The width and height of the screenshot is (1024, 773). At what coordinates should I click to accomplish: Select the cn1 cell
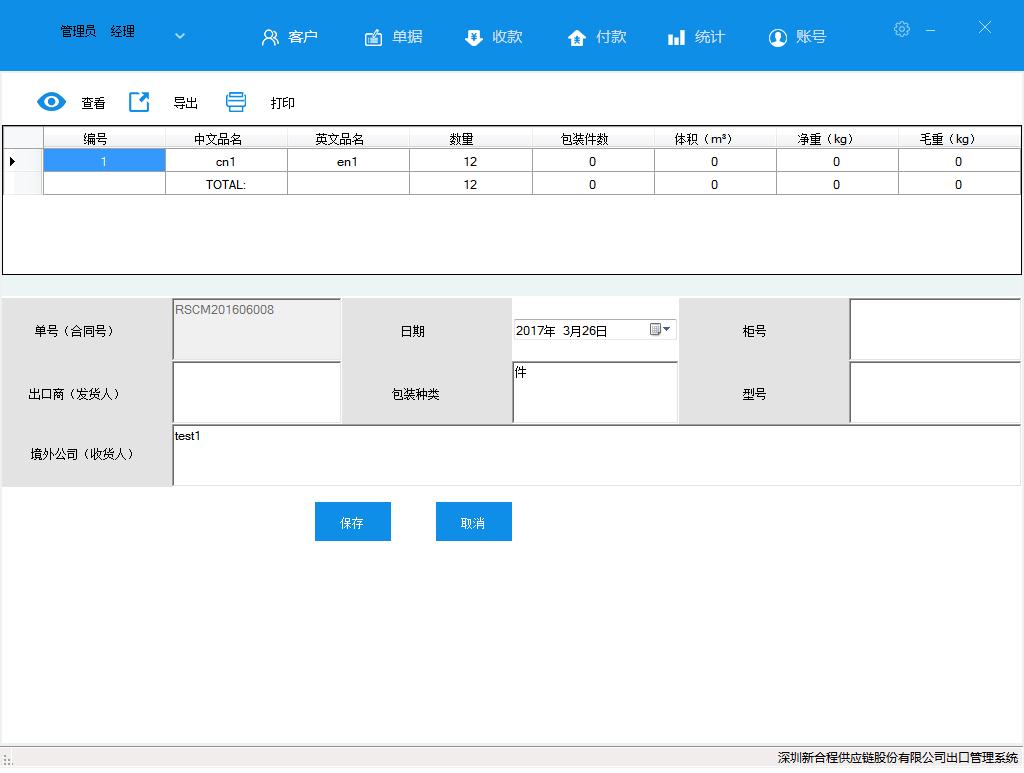tap(226, 161)
